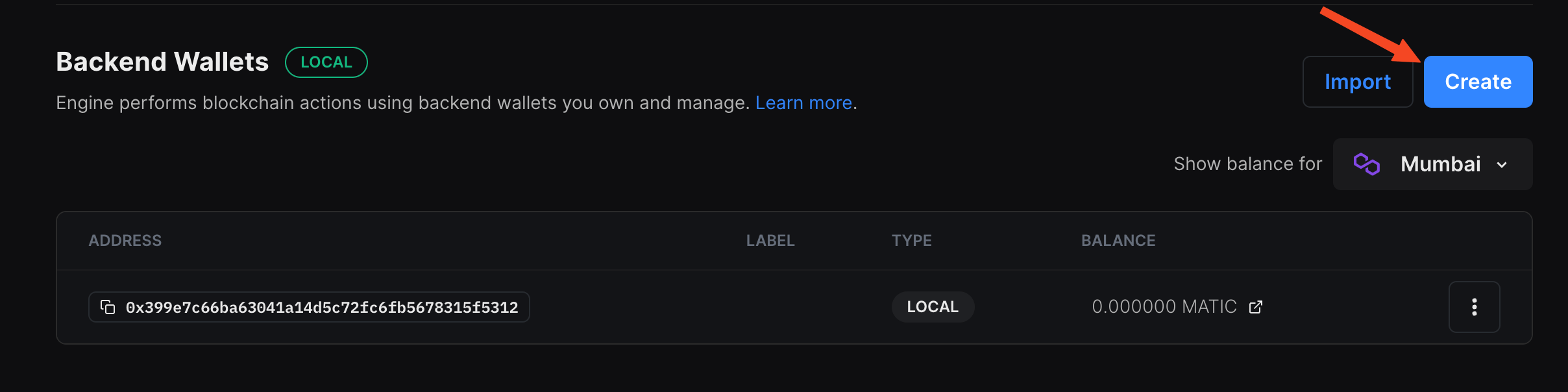
Task: Click the green LOCAL badge beside Backend Wallets
Action: (326, 62)
